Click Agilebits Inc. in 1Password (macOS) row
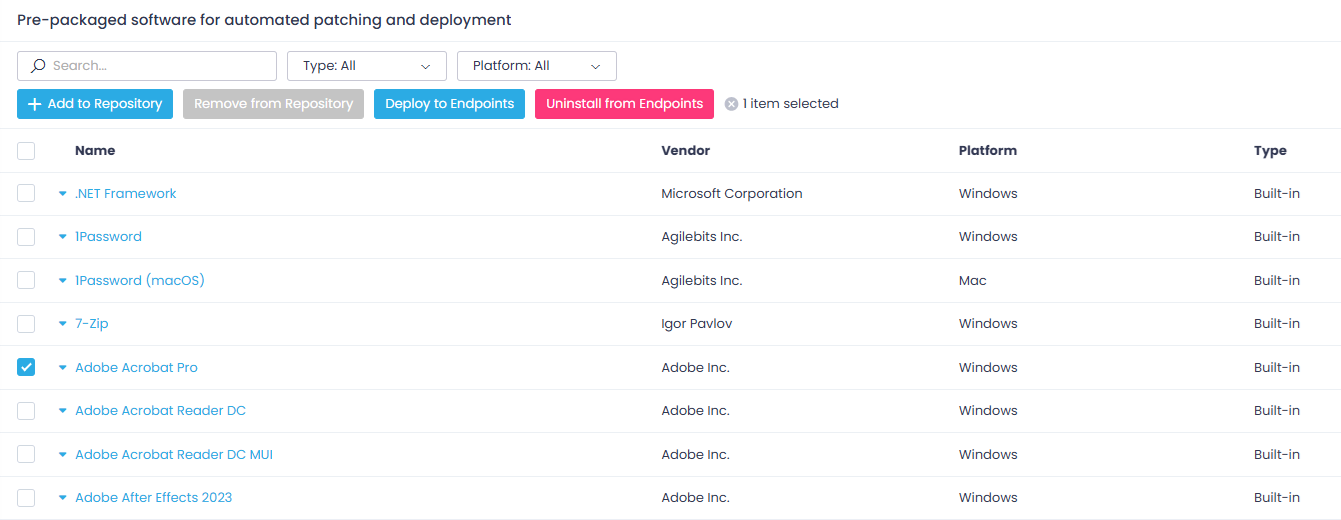 (702, 281)
